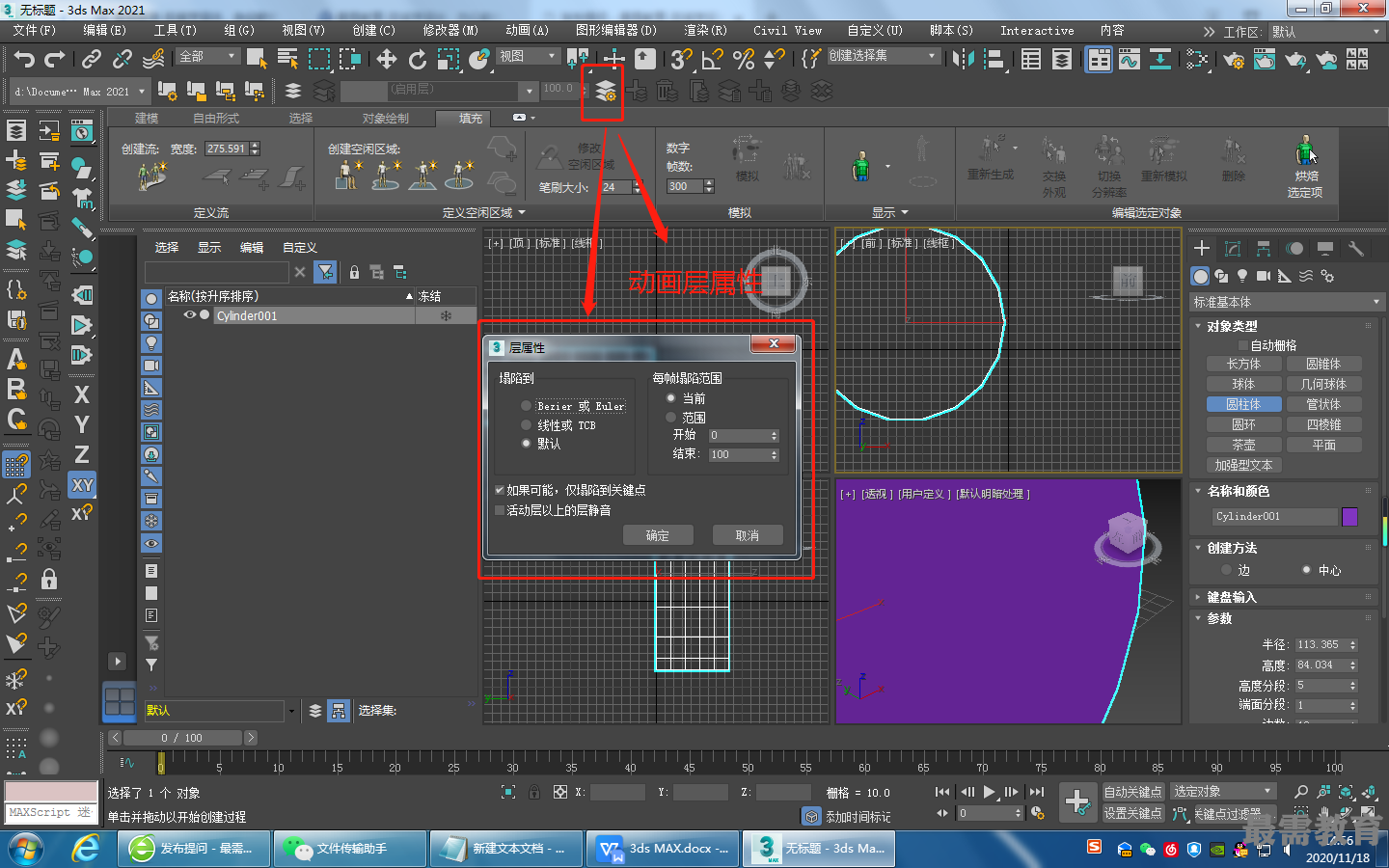Select the Center creation method radio

click(1307, 570)
